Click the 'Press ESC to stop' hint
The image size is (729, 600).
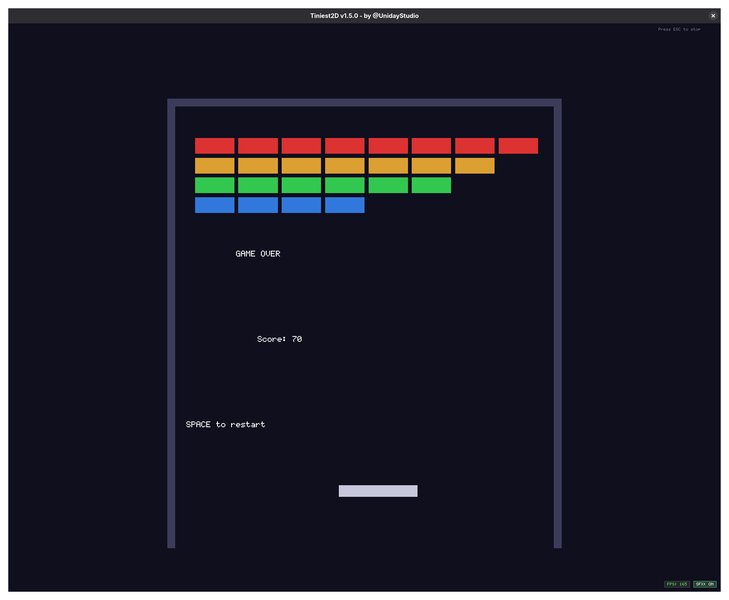click(x=679, y=29)
